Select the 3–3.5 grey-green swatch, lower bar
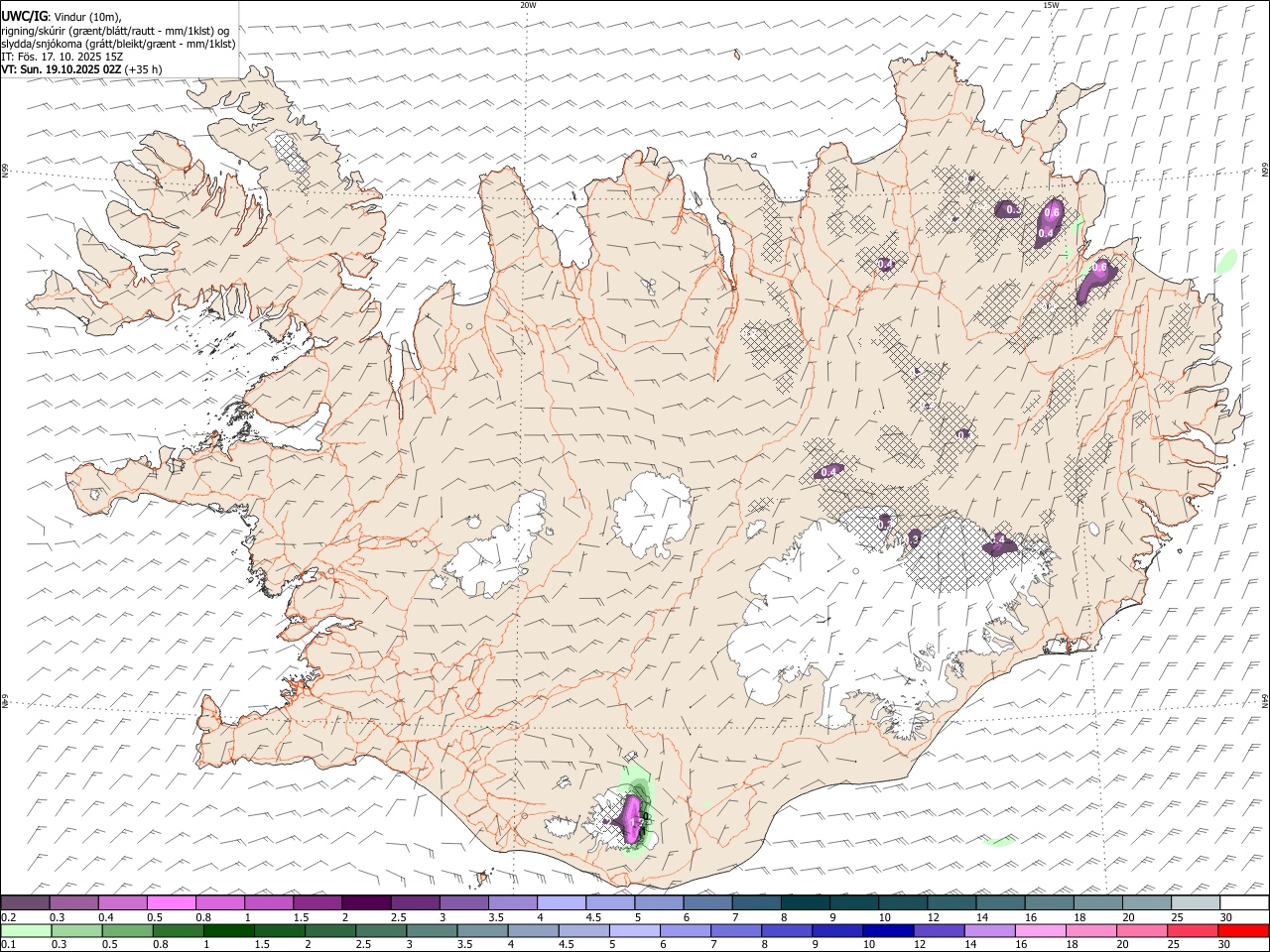The image size is (1270, 952). point(432,930)
